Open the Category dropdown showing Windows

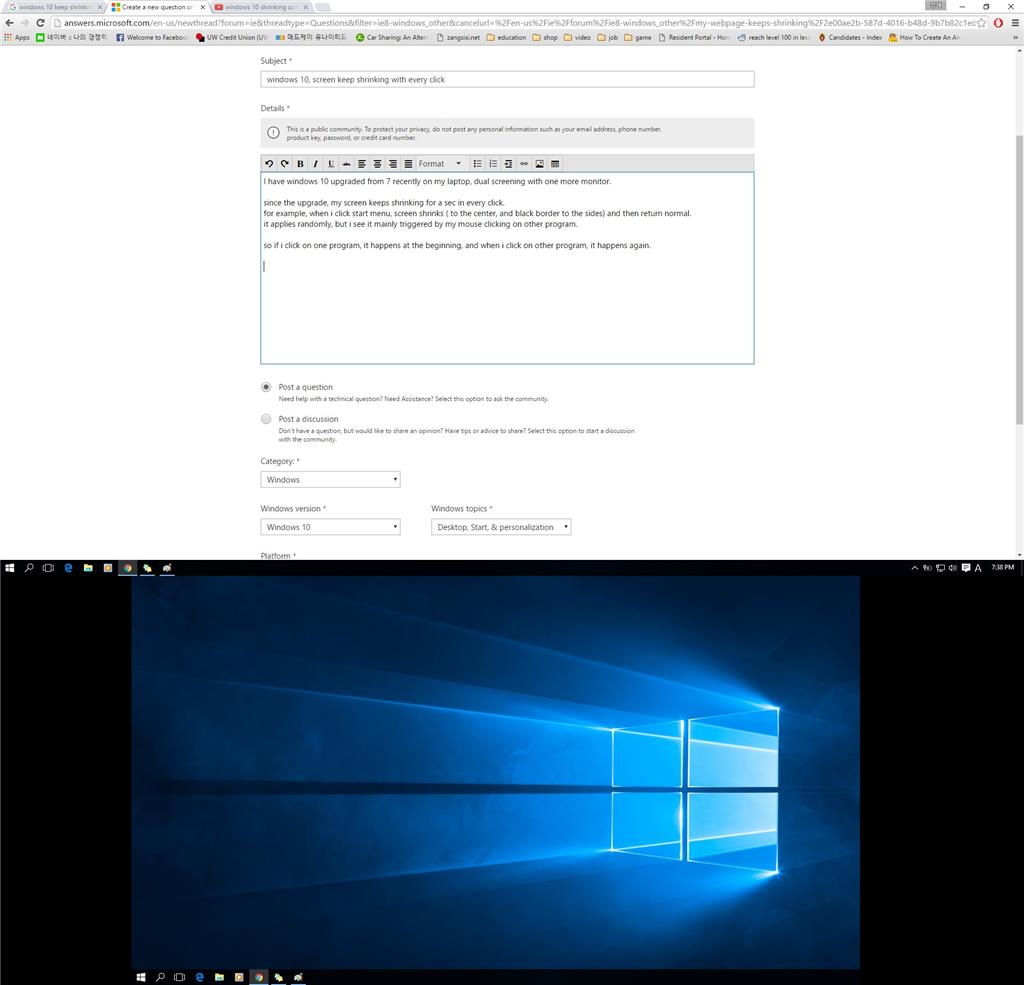(x=330, y=479)
